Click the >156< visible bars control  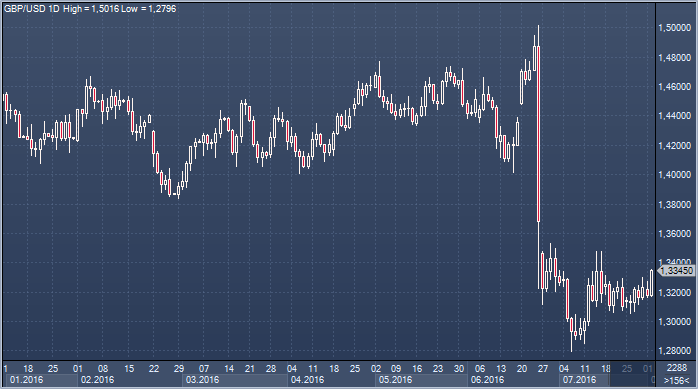[x=677, y=381]
